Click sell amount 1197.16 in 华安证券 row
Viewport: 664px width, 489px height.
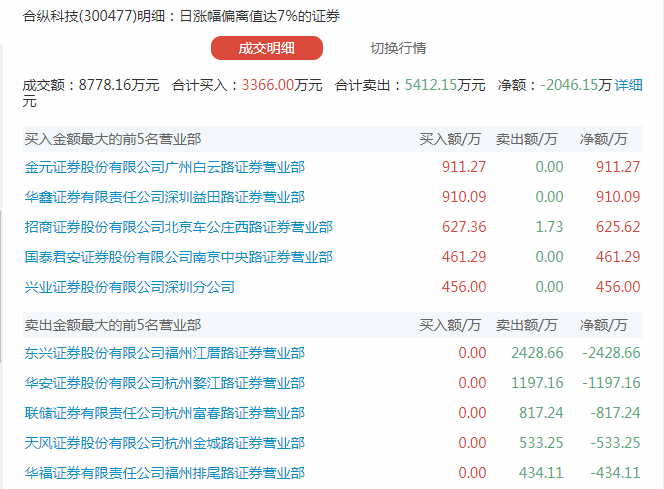[x=537, y=383]
